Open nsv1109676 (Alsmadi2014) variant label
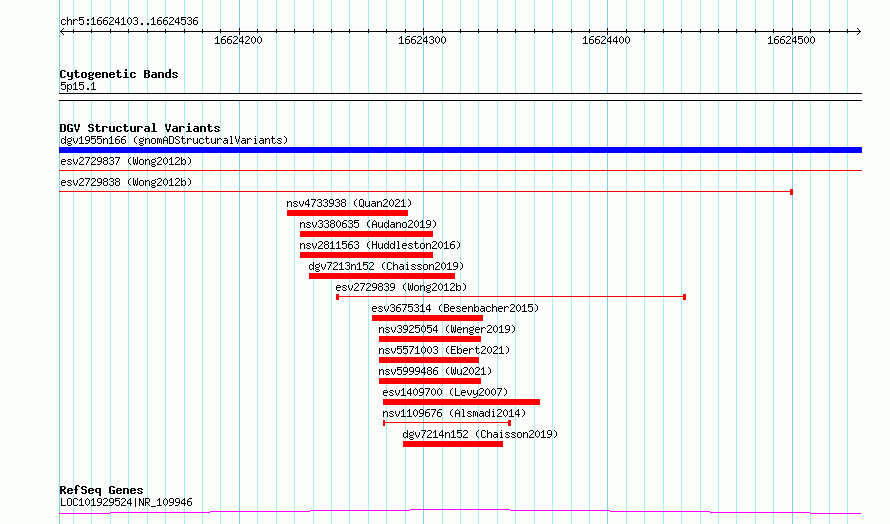This screenshot has height=524, width=890. tap(454, 413)
